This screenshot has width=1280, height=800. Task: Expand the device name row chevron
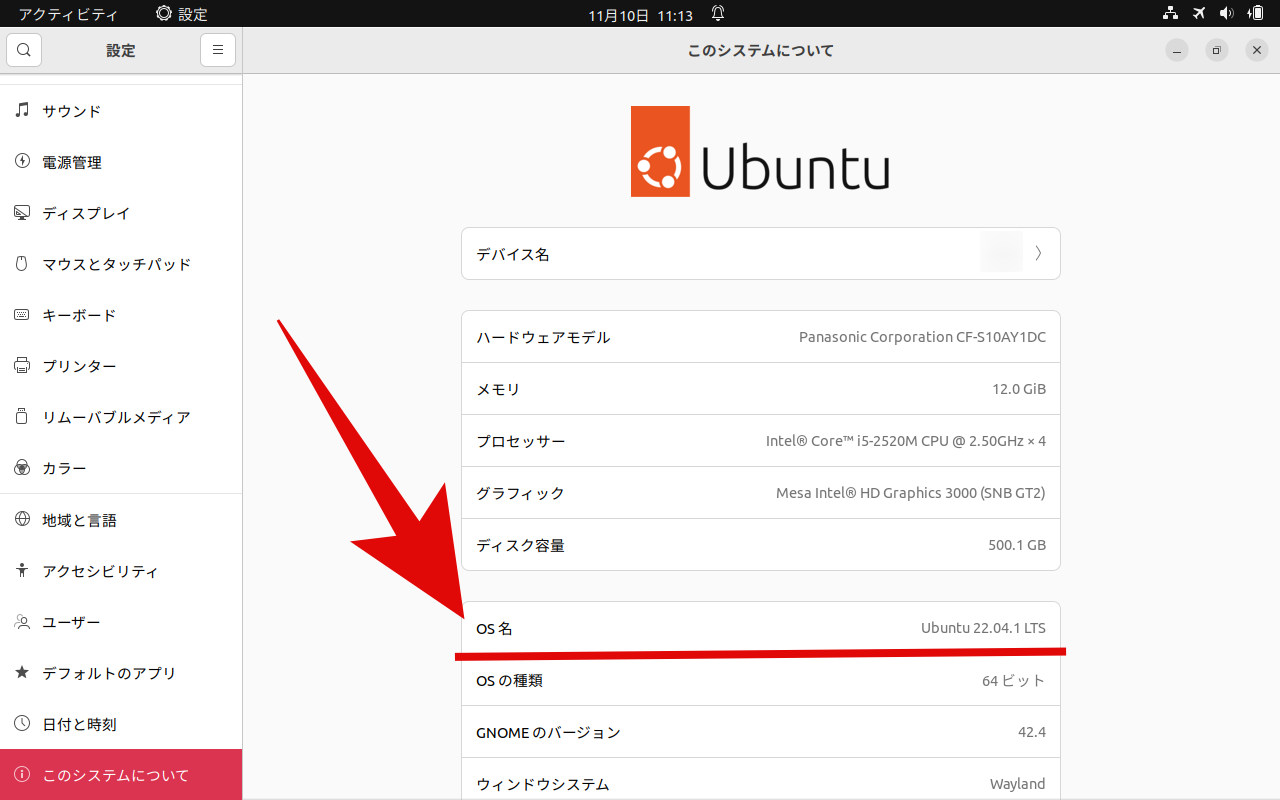coord(1037,253)
